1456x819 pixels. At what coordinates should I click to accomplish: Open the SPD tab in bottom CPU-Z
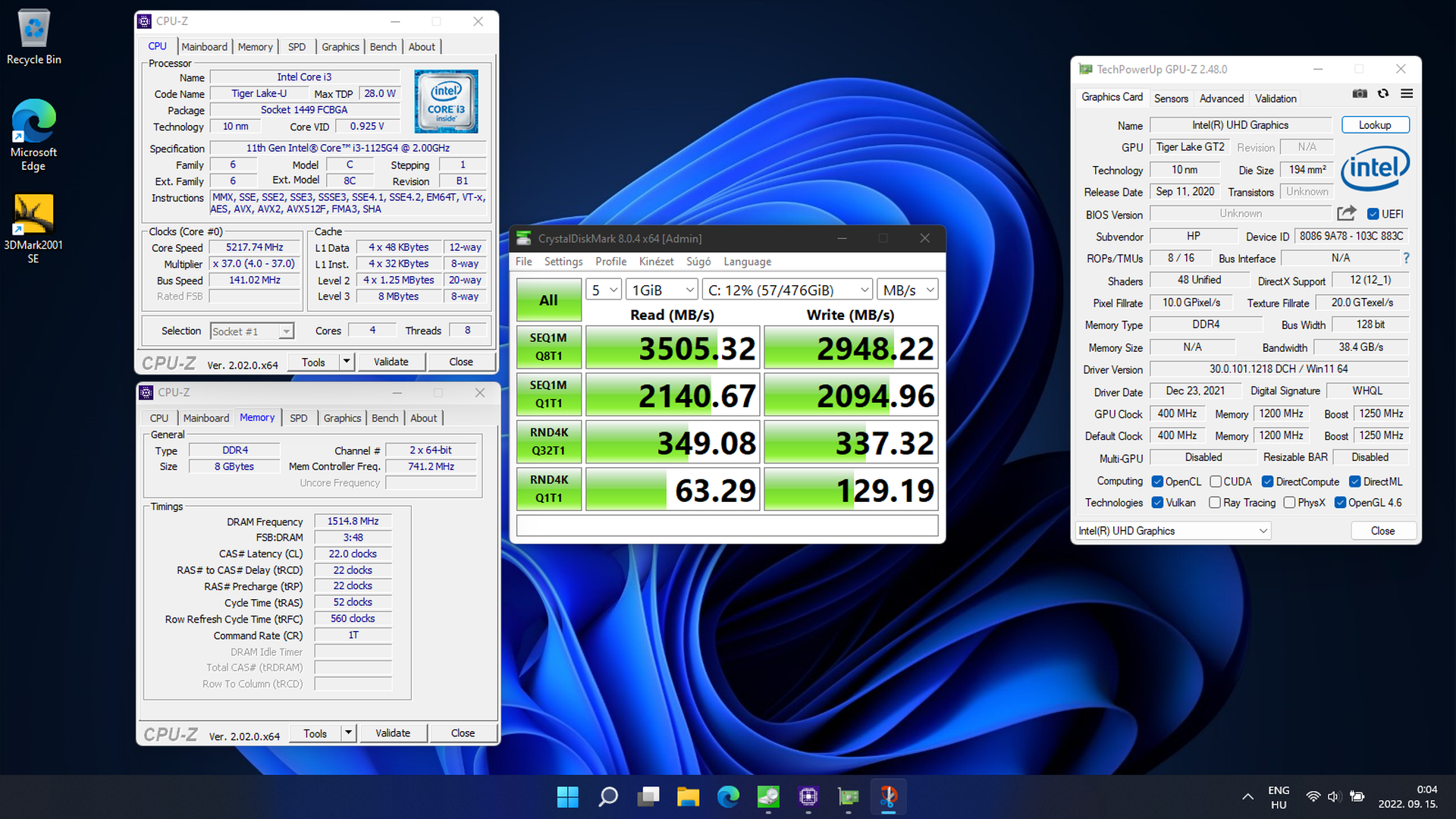(299, 419)
